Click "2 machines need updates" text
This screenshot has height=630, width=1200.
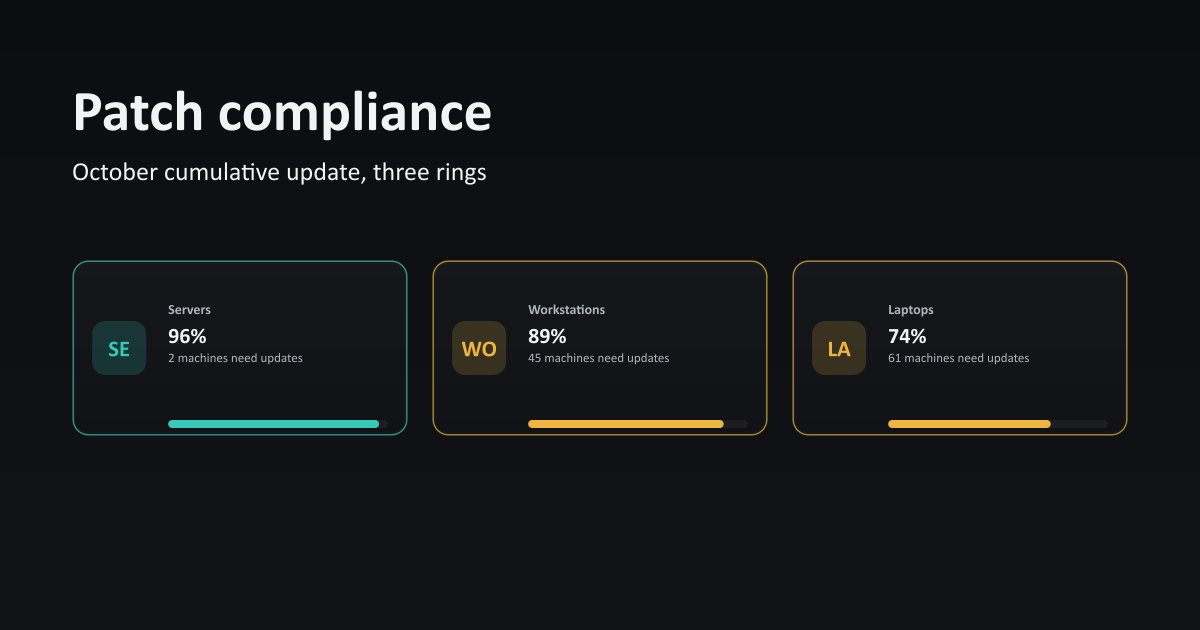pos(235,358)
